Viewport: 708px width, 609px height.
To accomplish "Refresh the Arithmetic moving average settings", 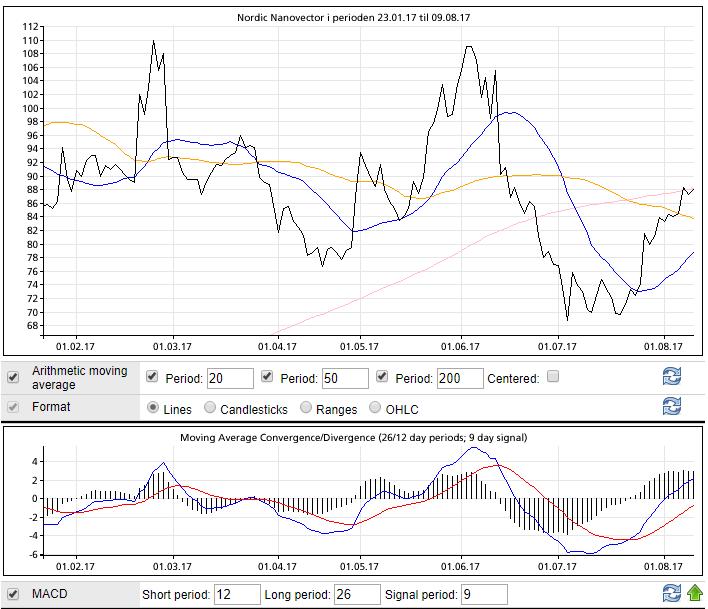I will [x=672, y=377].
